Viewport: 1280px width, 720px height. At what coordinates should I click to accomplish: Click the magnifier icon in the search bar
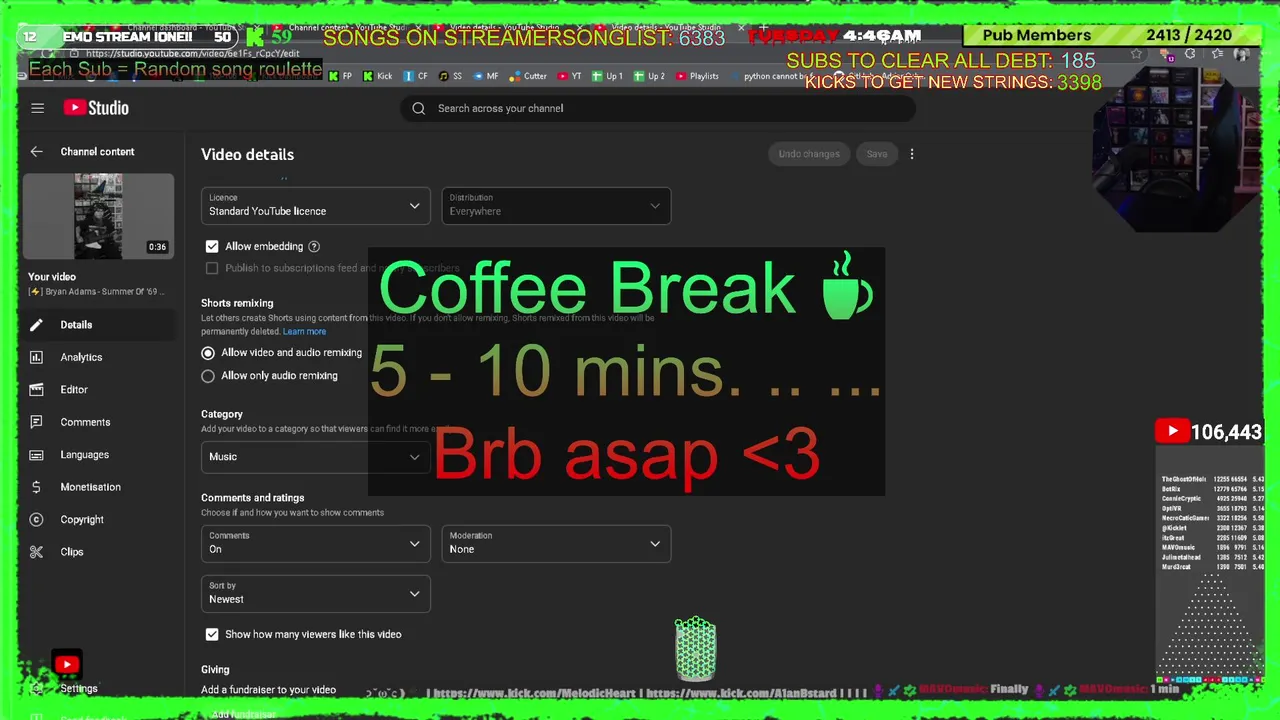(419, 108)
